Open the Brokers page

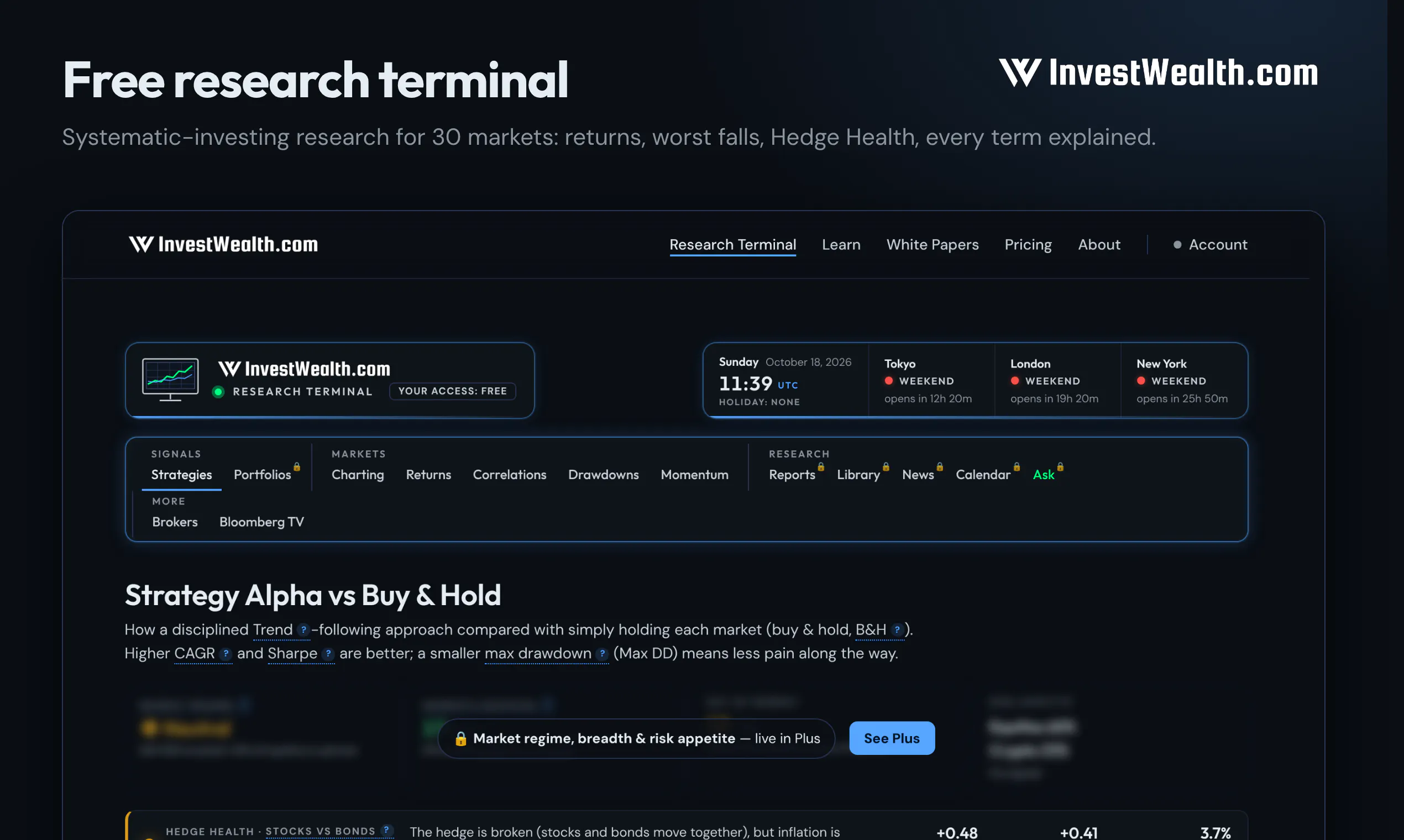point(175,522)
